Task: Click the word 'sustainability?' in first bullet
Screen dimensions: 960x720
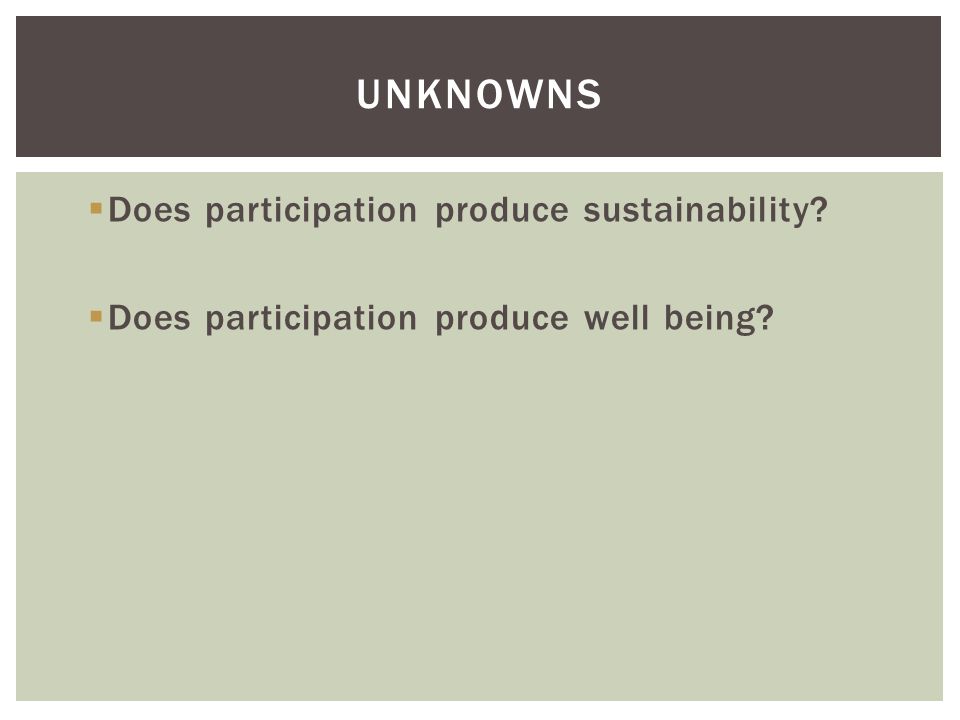Action: tap(705, 211)
